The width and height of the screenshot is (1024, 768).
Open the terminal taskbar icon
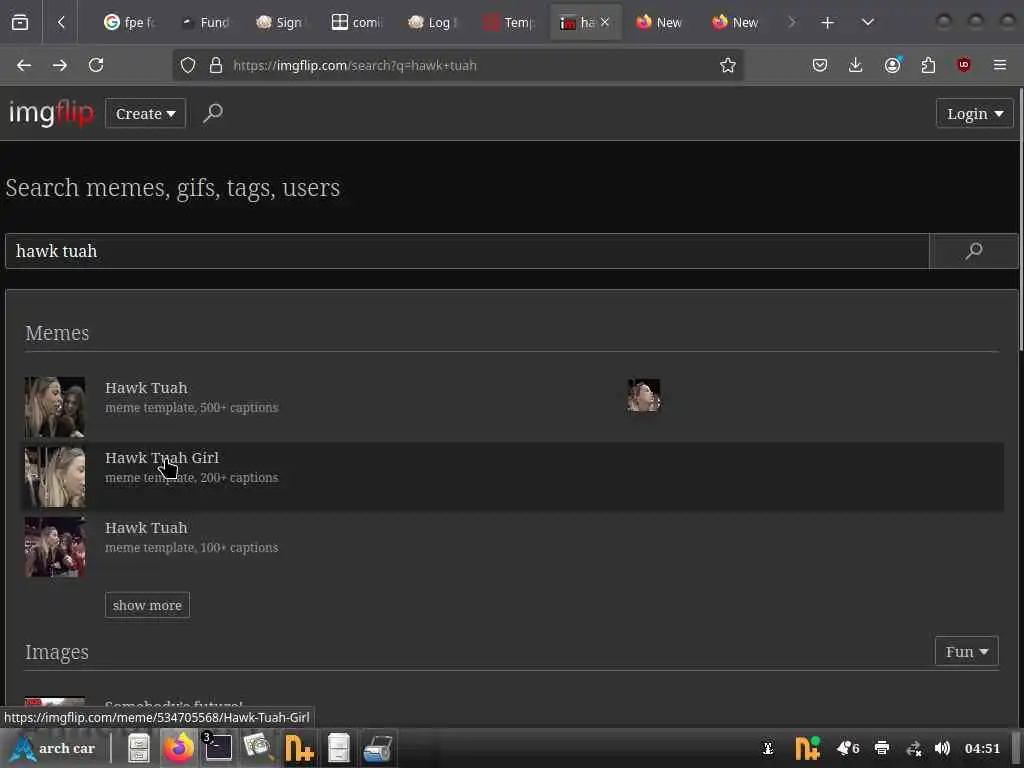[217, 748]
